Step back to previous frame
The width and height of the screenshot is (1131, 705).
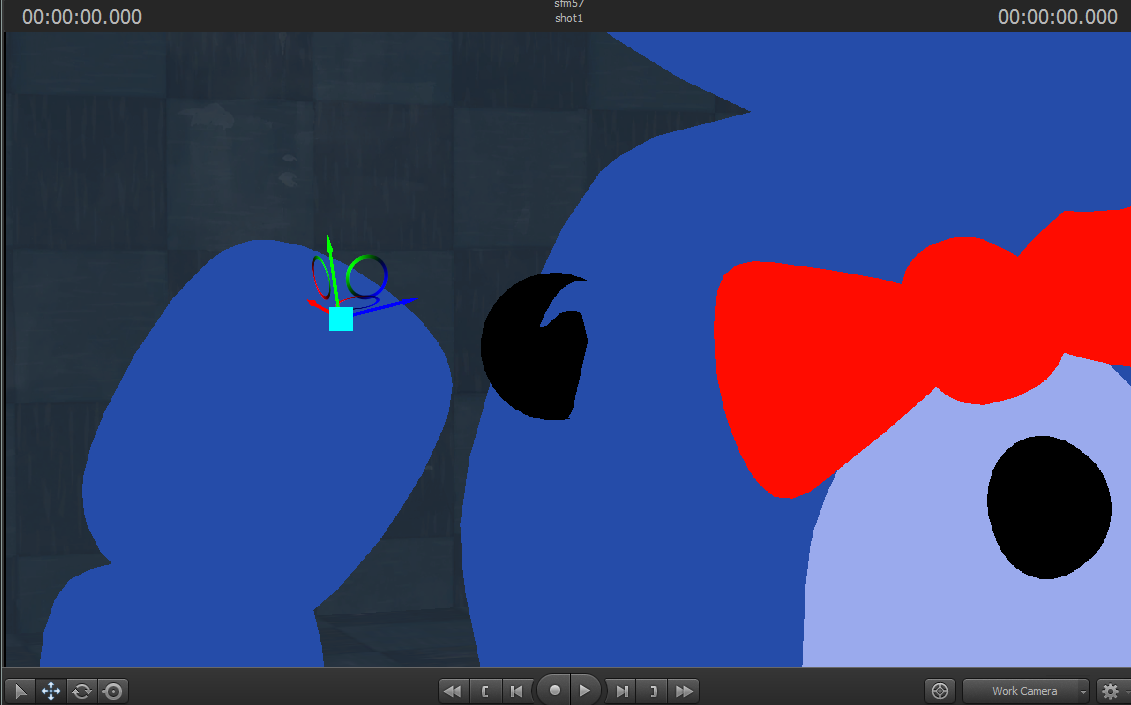click(x=516, y=691)
